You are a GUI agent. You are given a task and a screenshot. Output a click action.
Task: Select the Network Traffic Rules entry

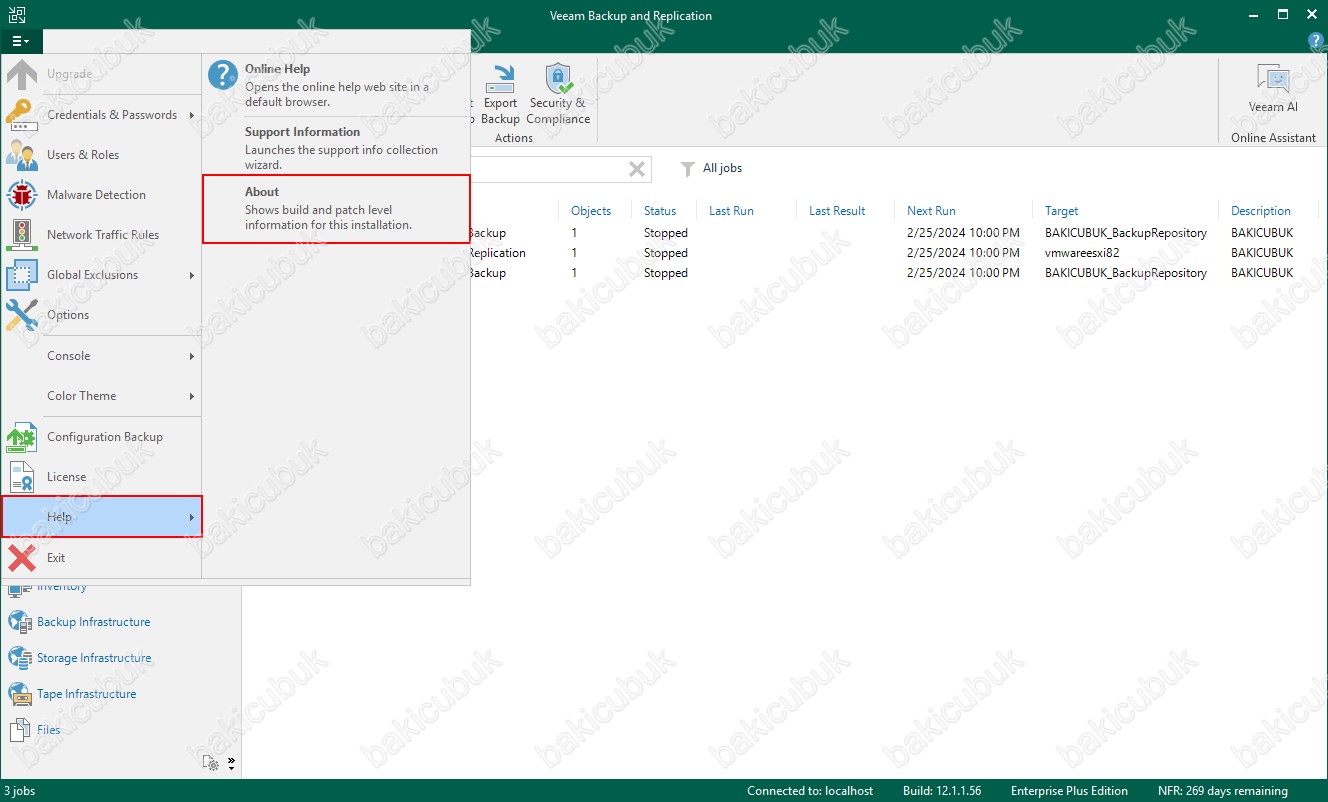[102, 235]
